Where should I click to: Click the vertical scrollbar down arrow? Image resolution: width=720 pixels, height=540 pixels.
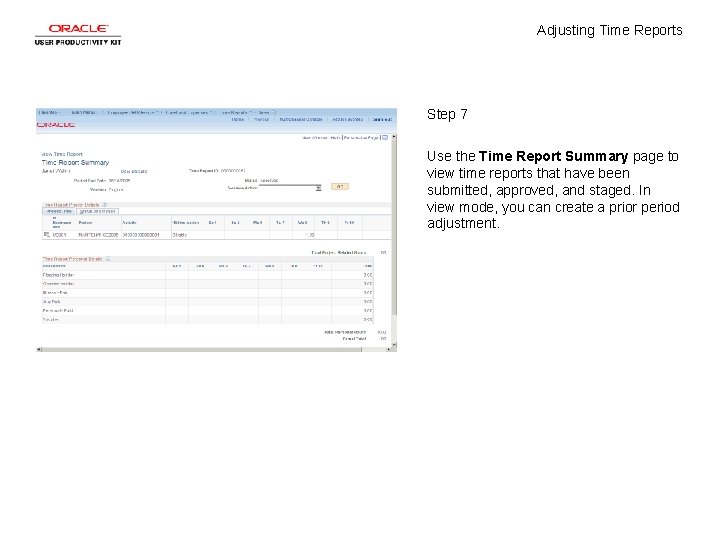[394, 344]
